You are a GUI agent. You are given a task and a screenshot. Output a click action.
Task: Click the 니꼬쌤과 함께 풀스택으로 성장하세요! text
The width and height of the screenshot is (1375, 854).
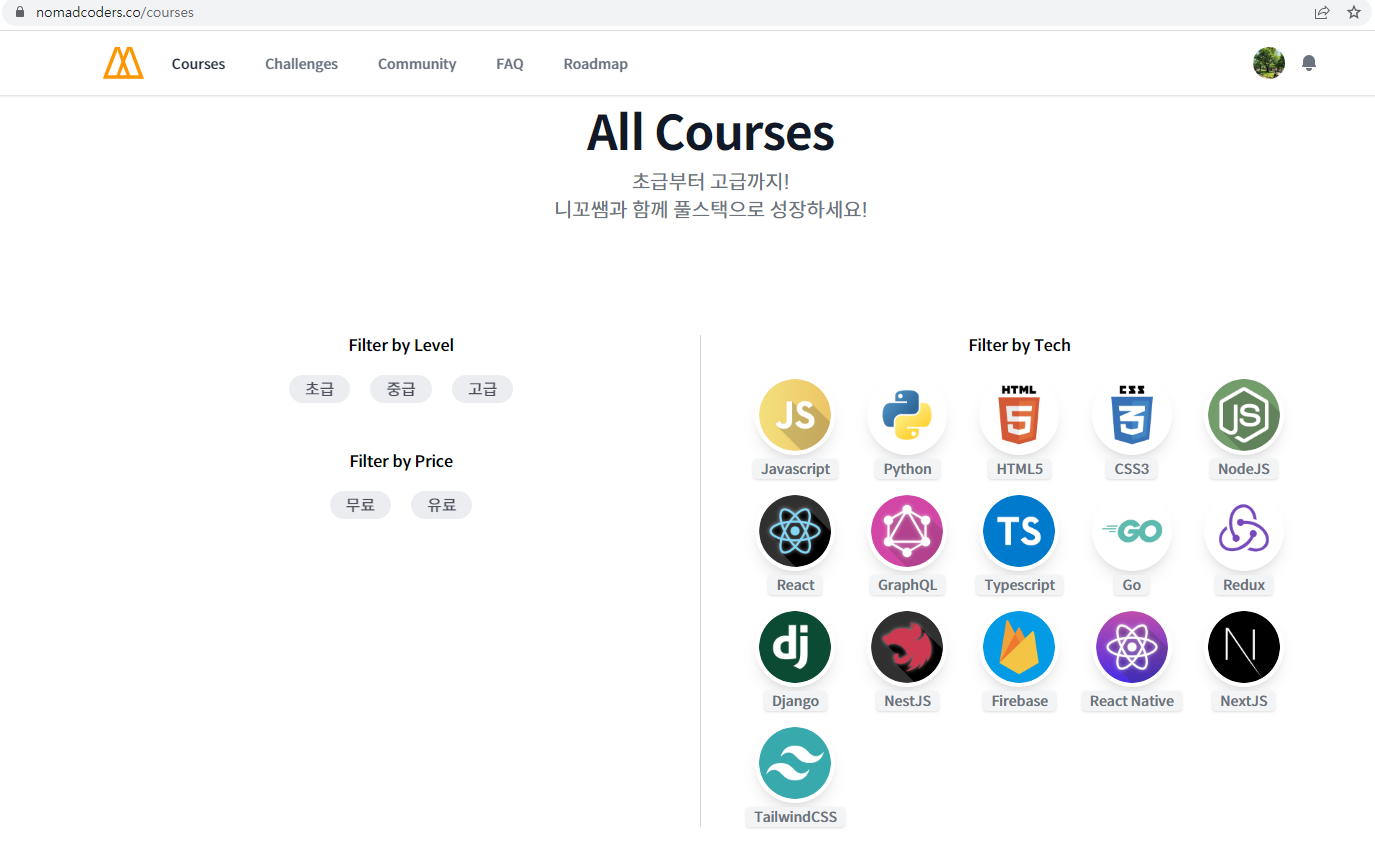coord(710,210)
